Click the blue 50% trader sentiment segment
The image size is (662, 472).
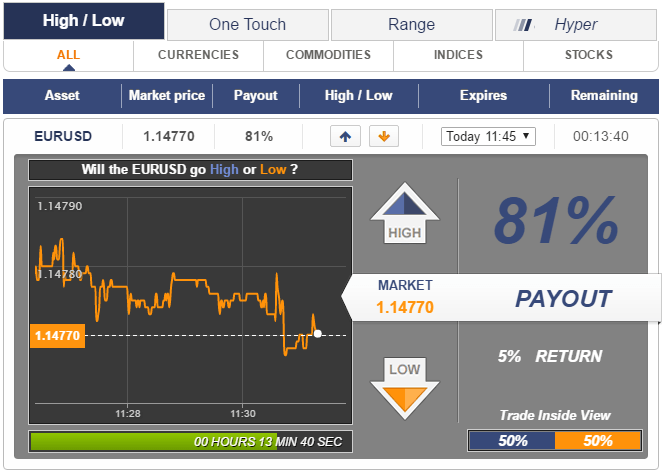pos(512,441)
